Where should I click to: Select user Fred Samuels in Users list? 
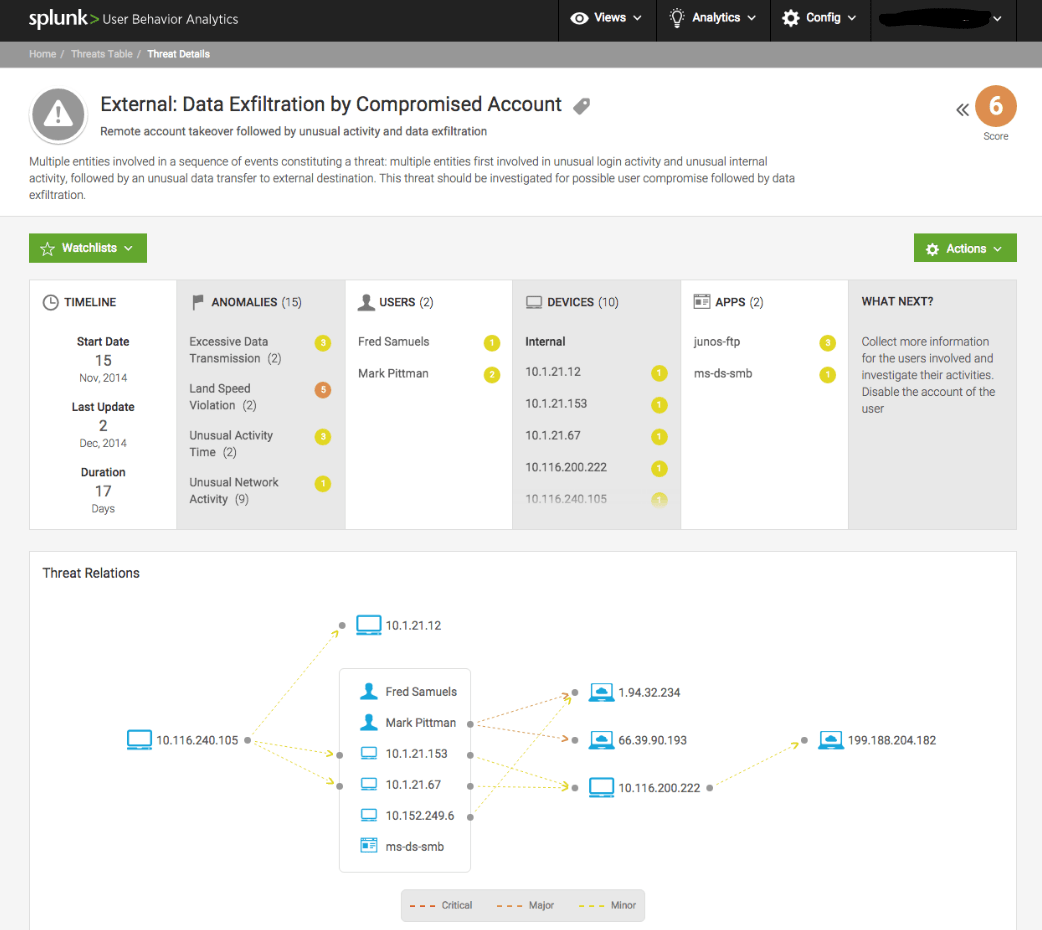[393, 342]
